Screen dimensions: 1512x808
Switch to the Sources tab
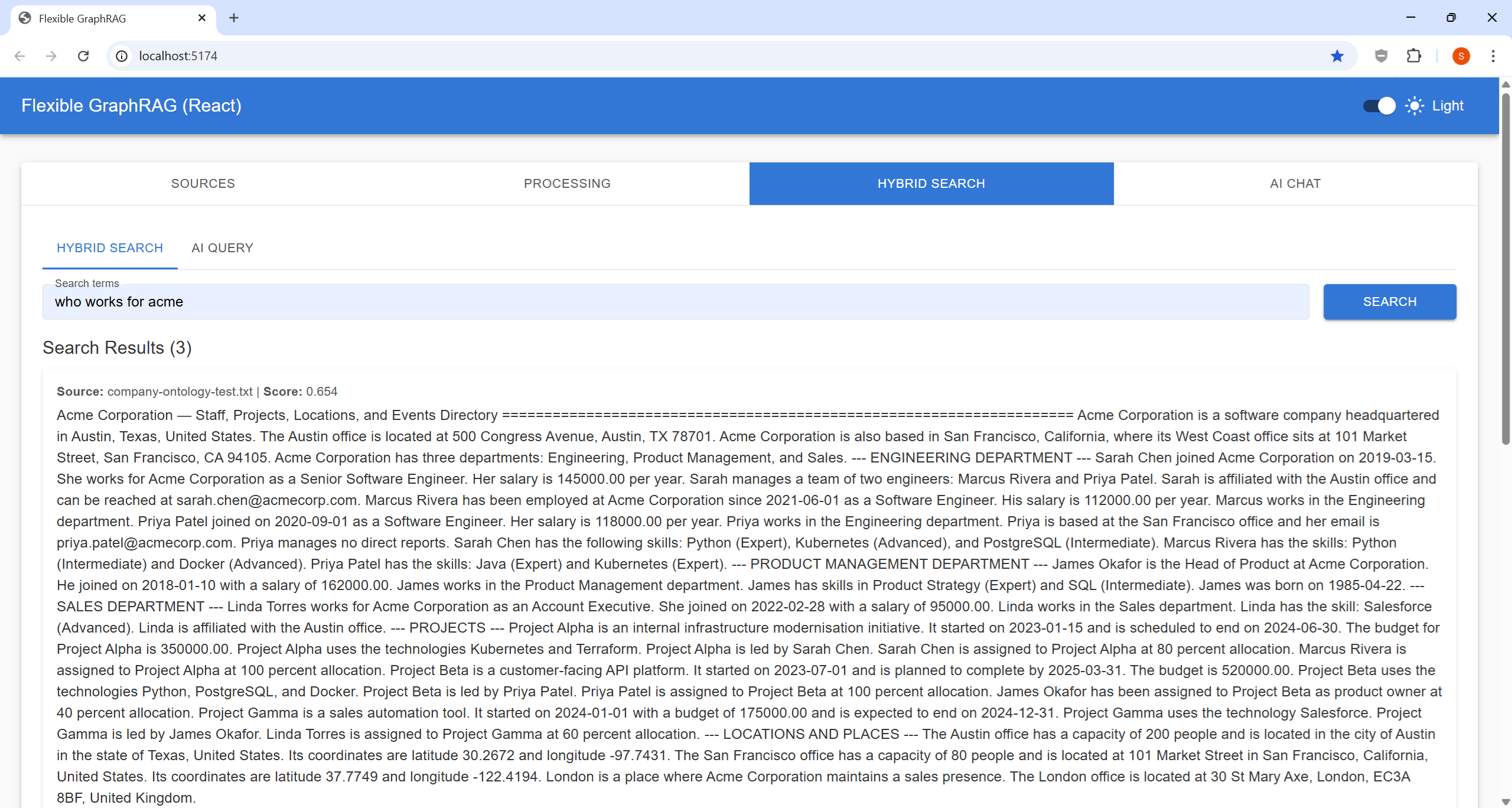[203, 184]
